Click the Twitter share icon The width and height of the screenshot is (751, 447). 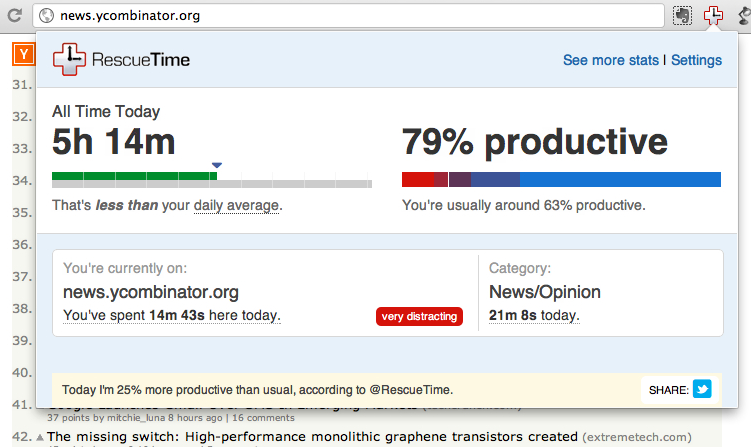pyautogui.click(x=702, y=389)
